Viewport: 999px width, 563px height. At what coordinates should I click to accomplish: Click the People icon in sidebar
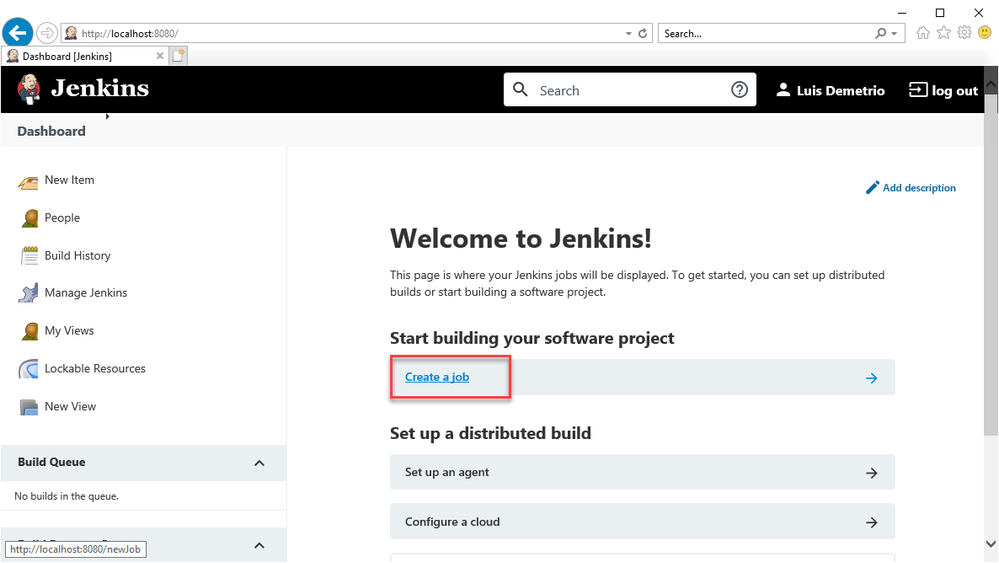[x=29, y=218]
